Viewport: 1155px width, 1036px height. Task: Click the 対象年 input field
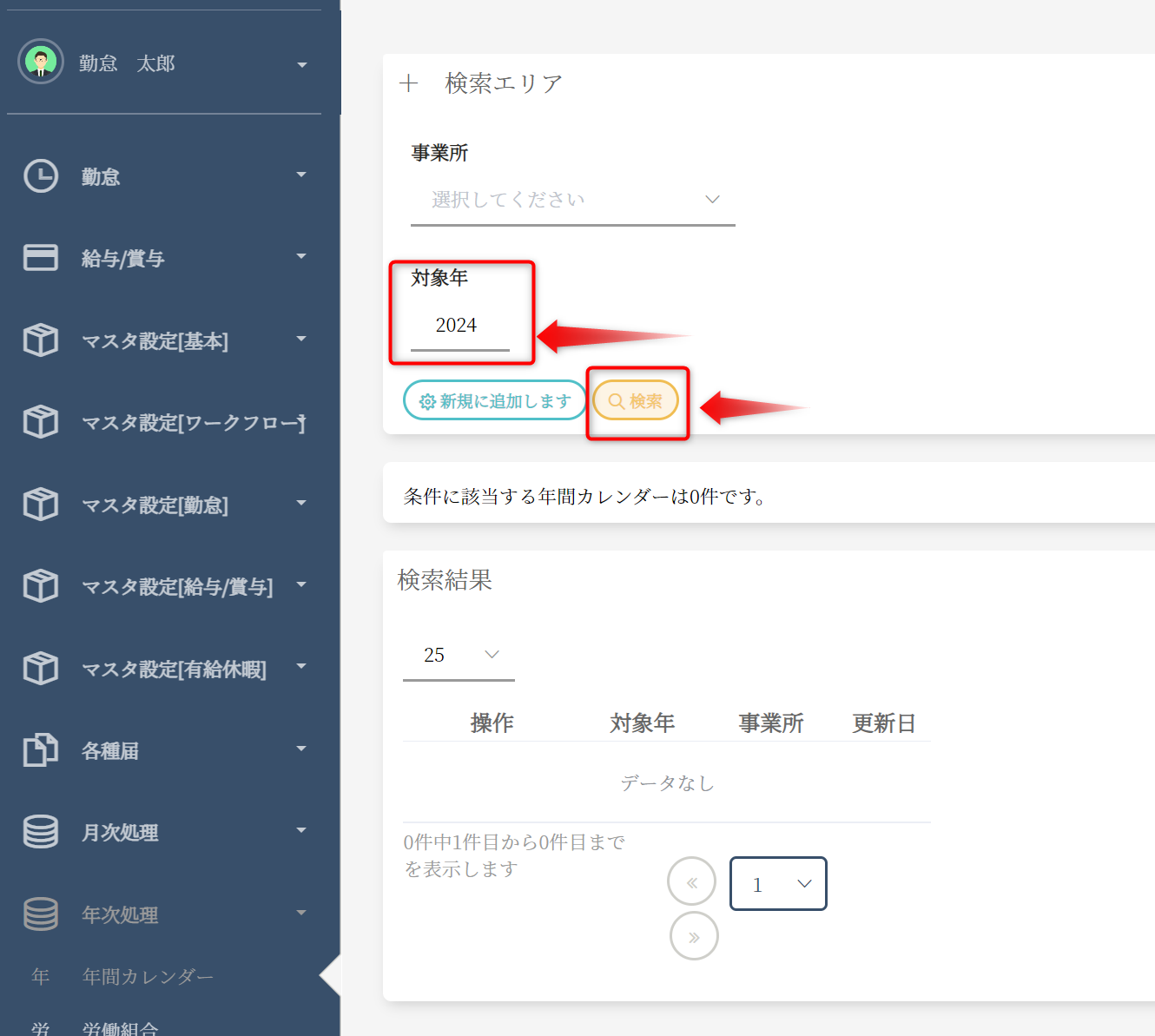[x=459, y=327]
